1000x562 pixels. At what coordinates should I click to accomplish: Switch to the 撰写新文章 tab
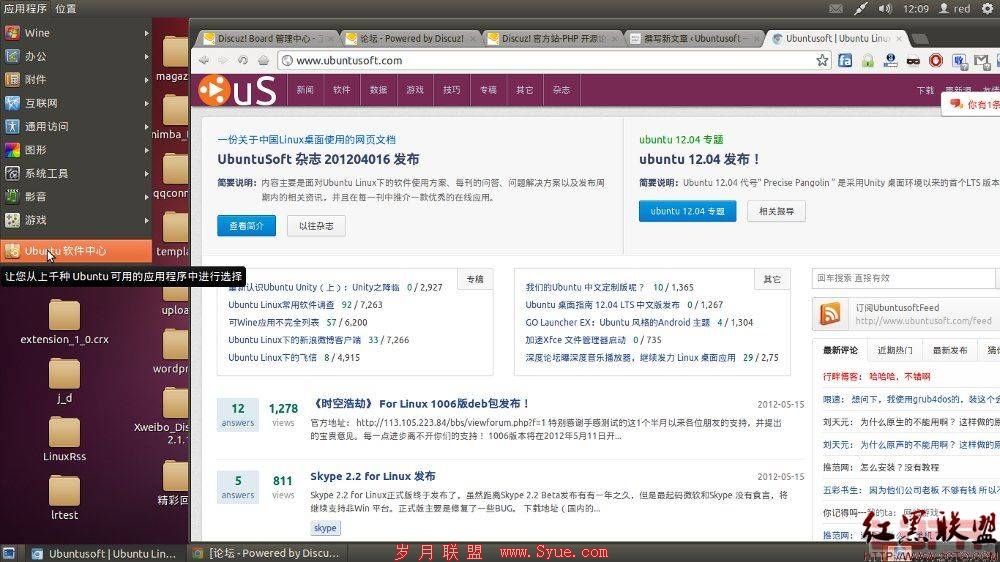694,38
